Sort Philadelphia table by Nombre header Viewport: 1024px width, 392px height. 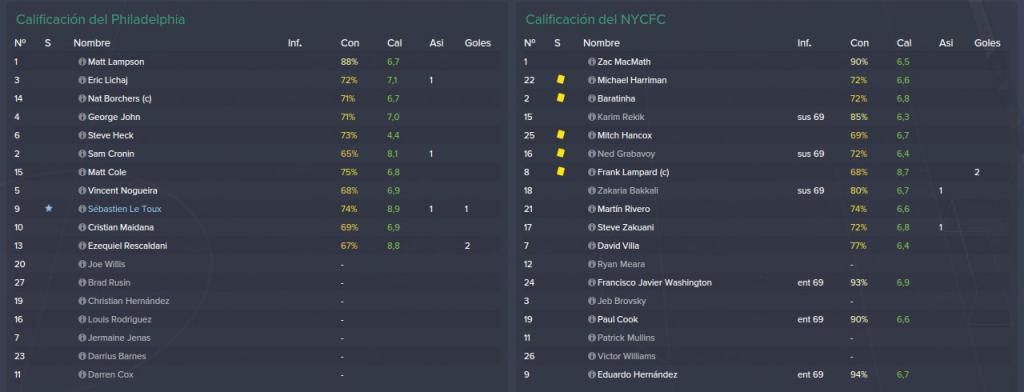coord(91,43)
